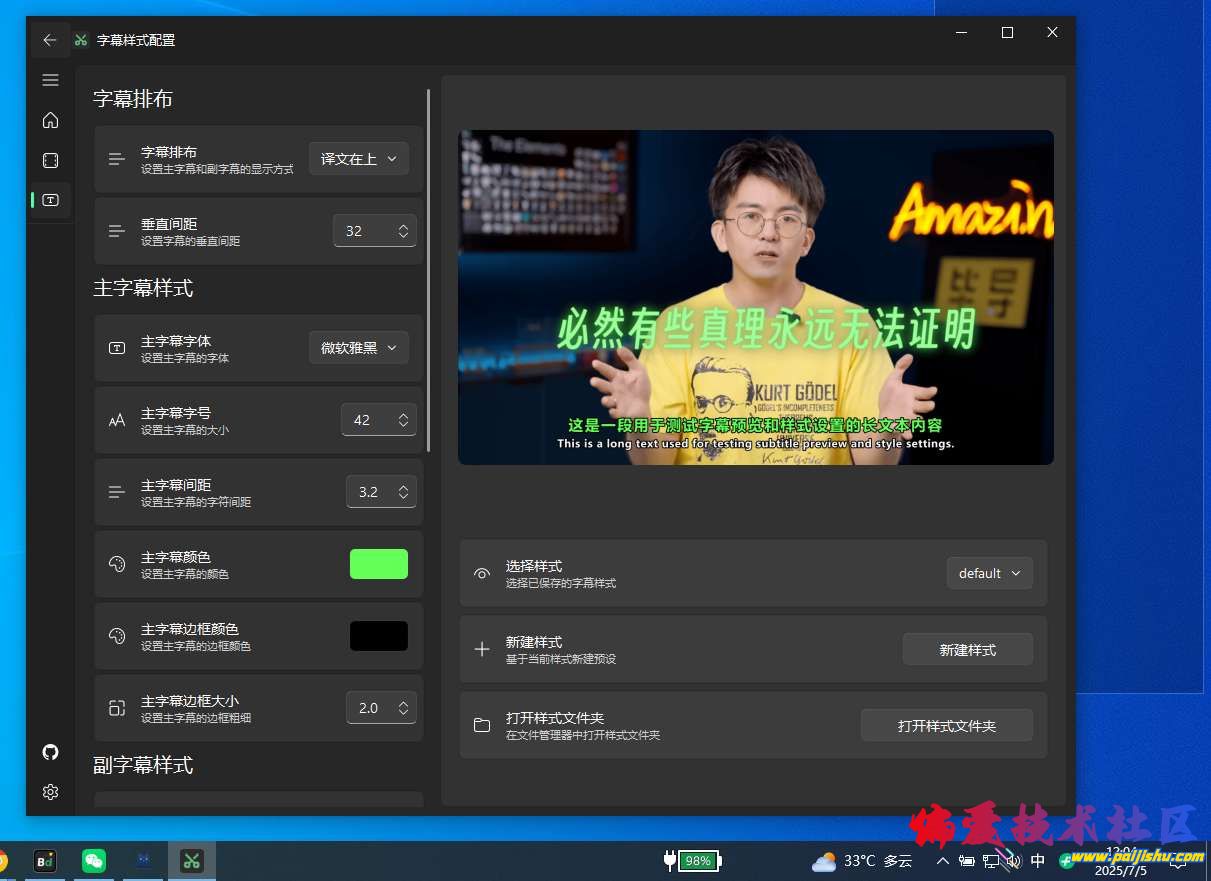1211x881 pixels.
Task: Expand the 选择样式 default dropdown
Action: tap(989, 573)
